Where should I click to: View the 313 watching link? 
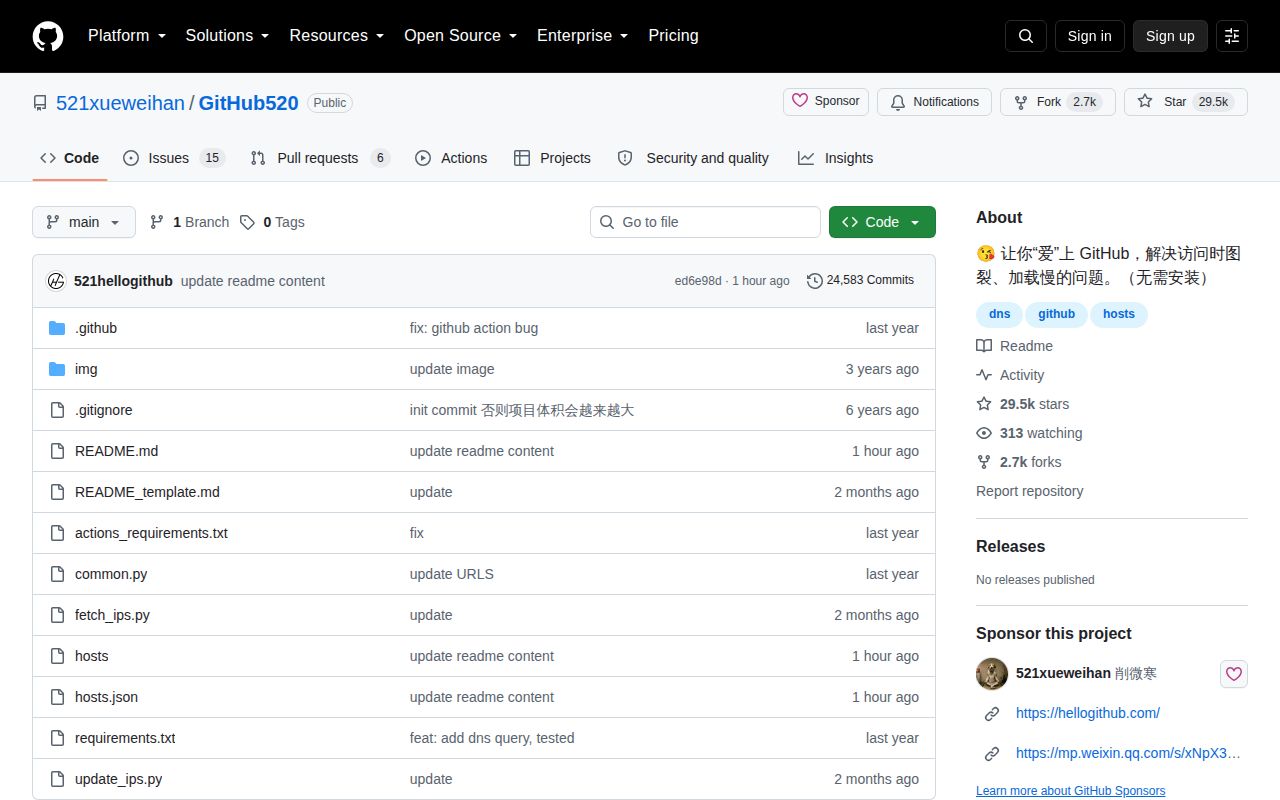1029,433
